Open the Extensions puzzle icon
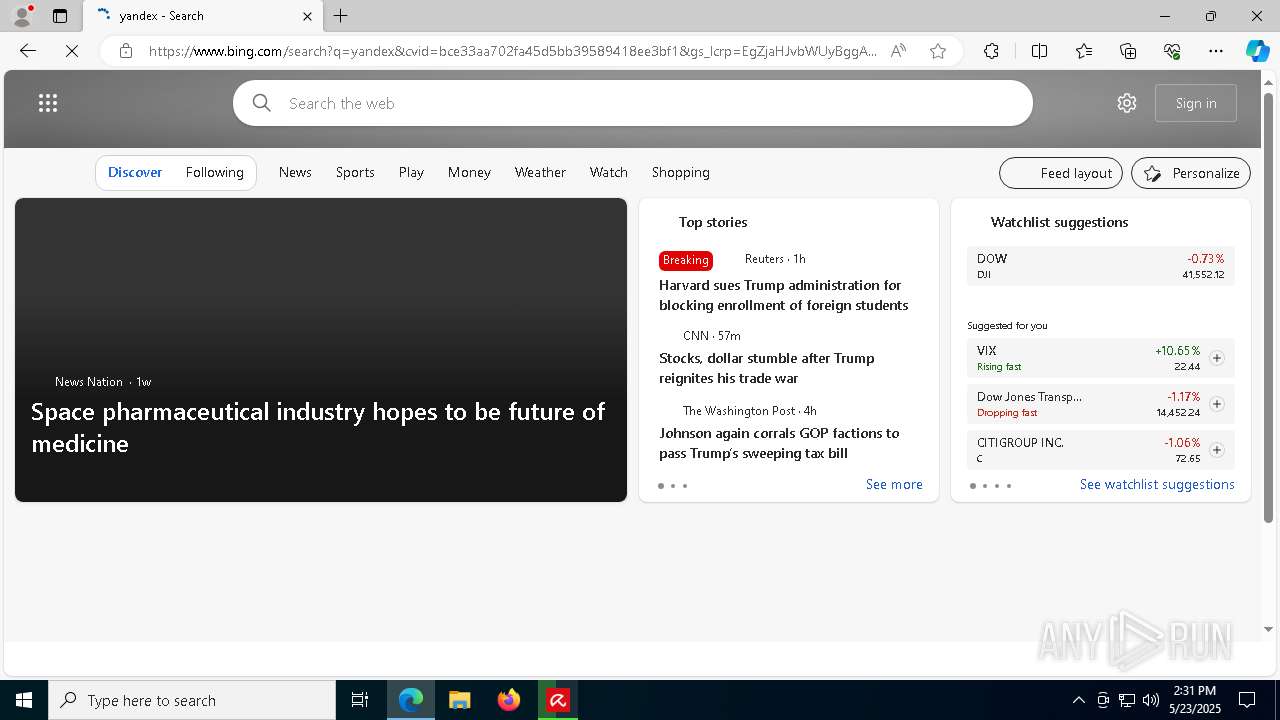1280x720 pixels. (x=991, y=51)
